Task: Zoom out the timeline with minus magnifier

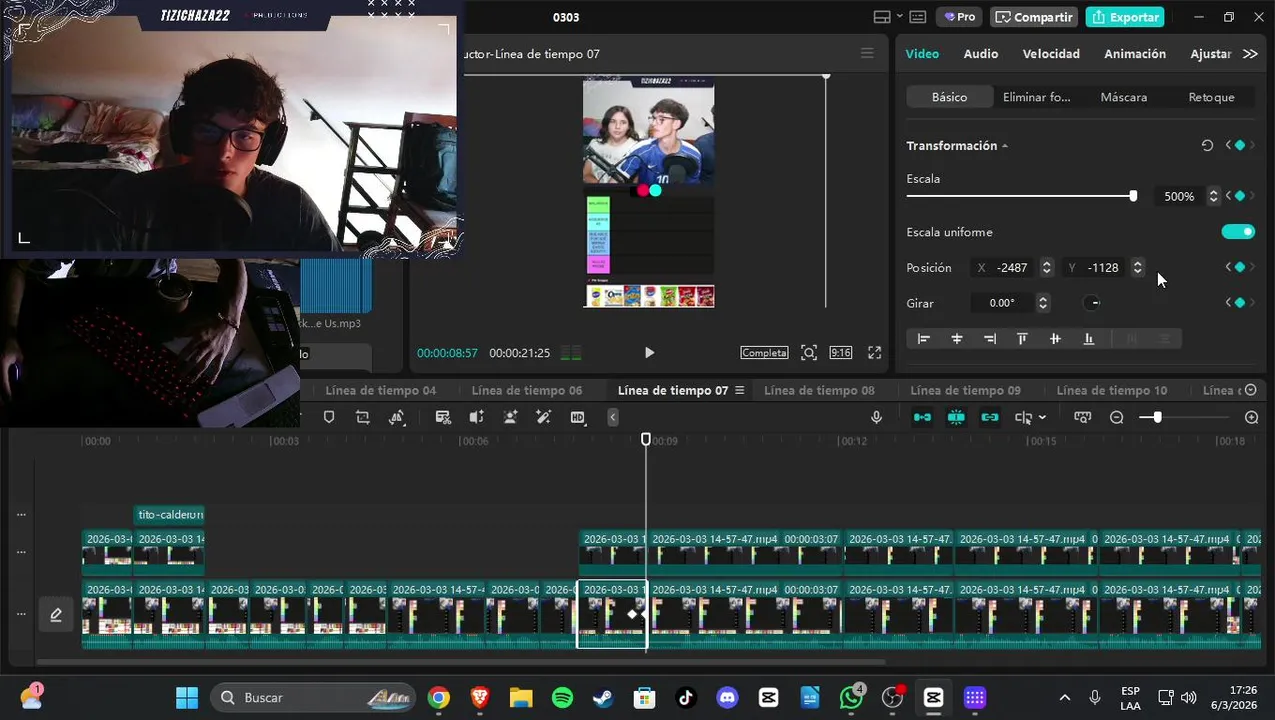Action: [x=1117, y=417]
